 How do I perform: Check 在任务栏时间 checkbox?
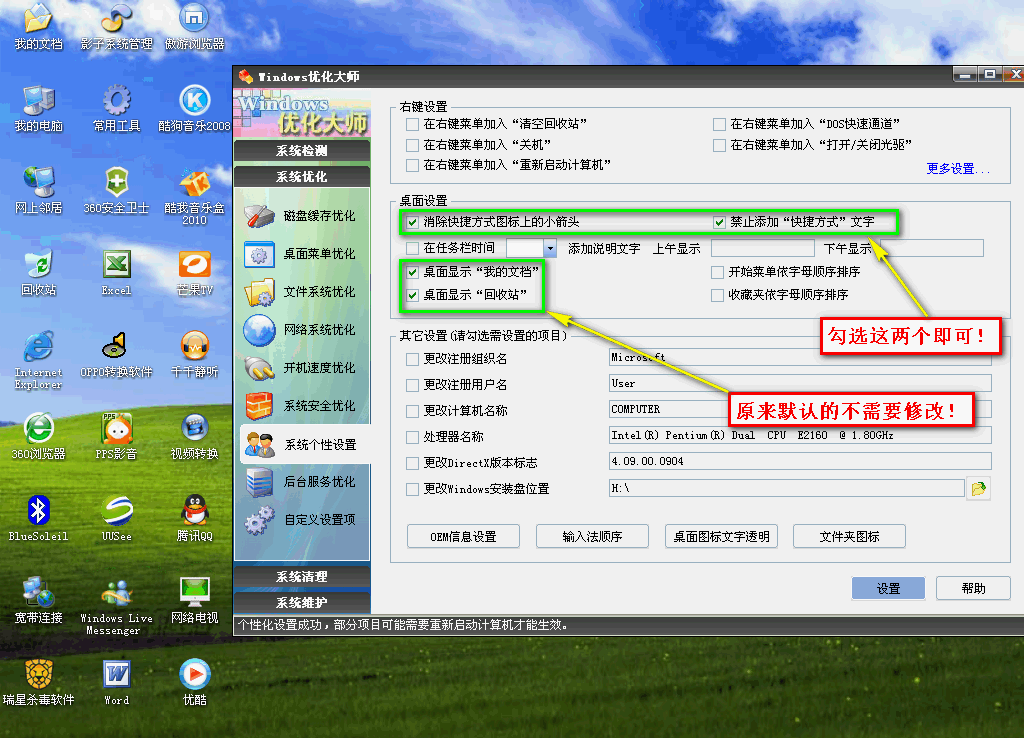point(412,248)
